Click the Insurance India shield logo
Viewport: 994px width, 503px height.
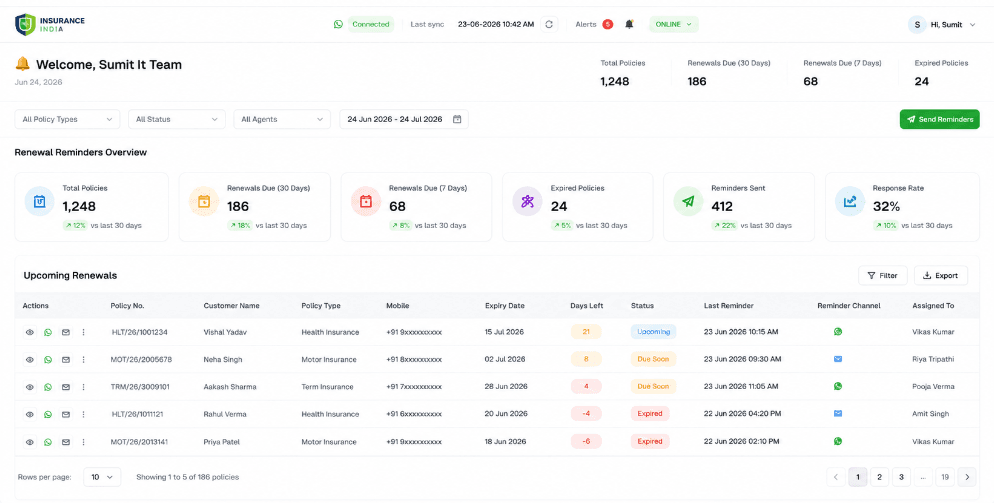[x=25, y=24]
